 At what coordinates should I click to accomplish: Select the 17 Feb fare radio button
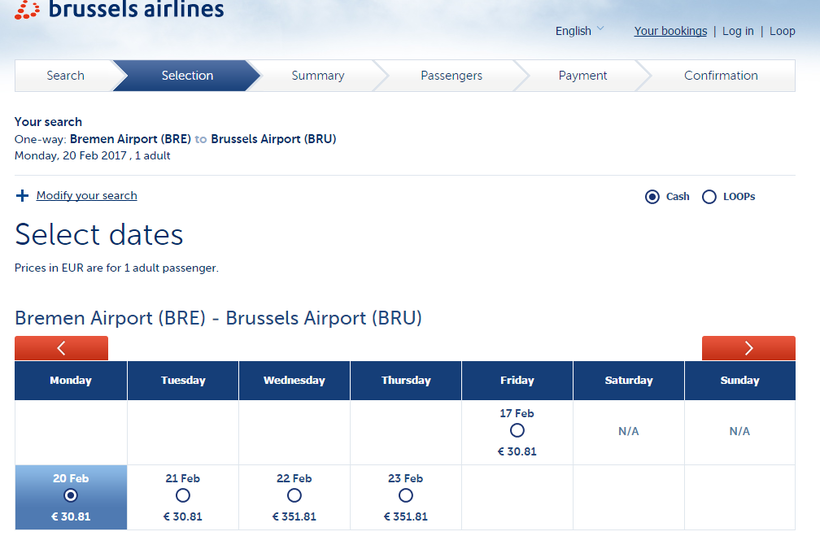tap(517, 430)
